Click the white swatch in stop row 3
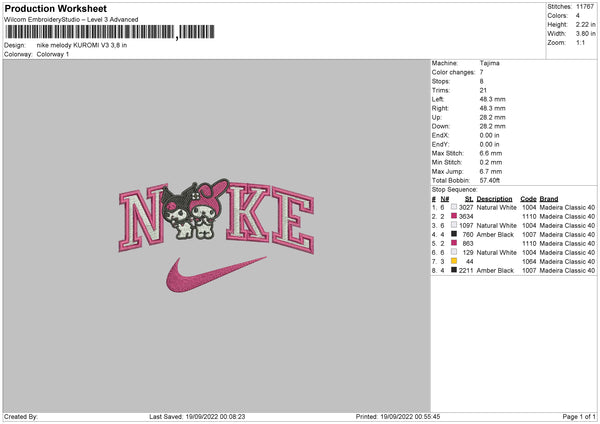600x424 pixels. click(x=454, y=225)
